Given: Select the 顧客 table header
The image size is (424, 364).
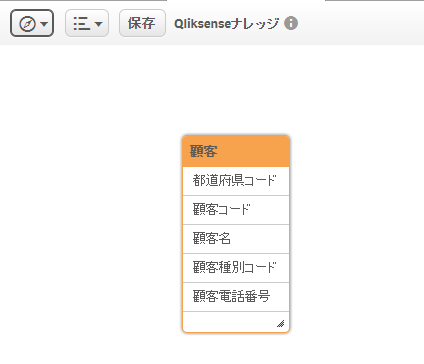Looking at the screenshot, I should [x=236, y=151].
